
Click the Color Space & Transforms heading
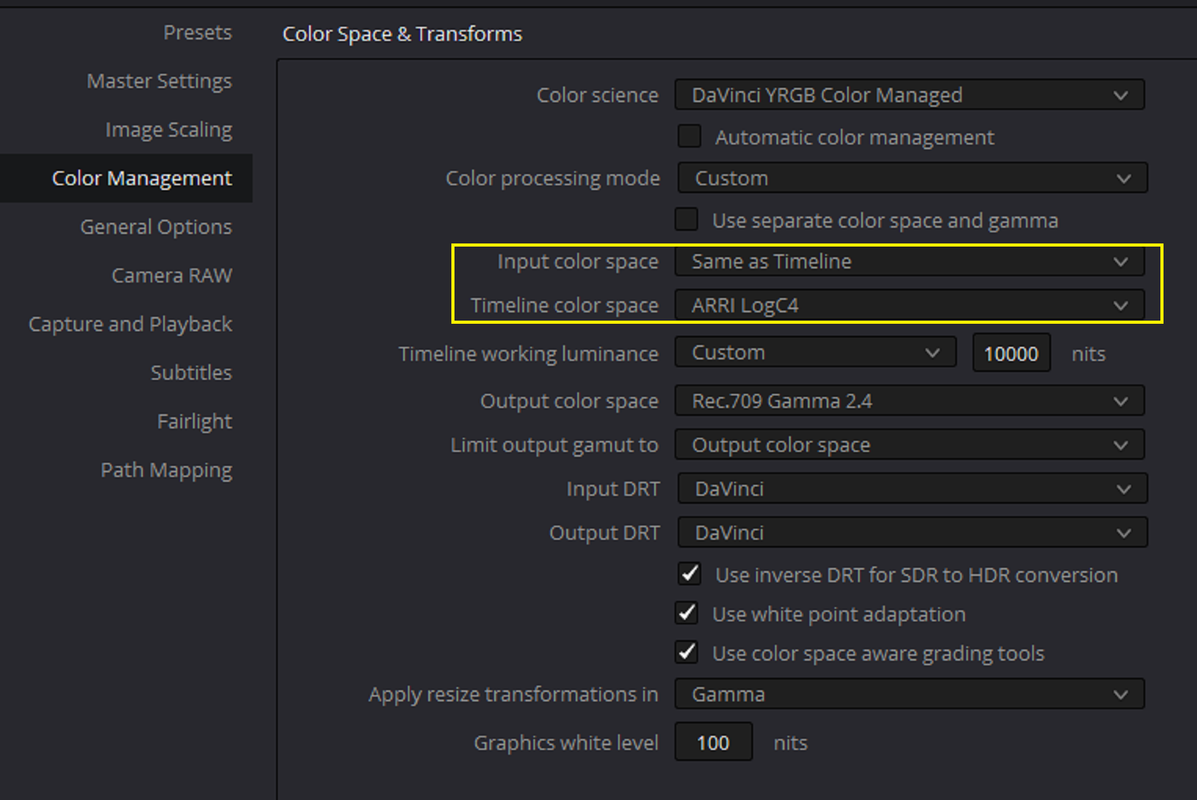tap(402, 34)
